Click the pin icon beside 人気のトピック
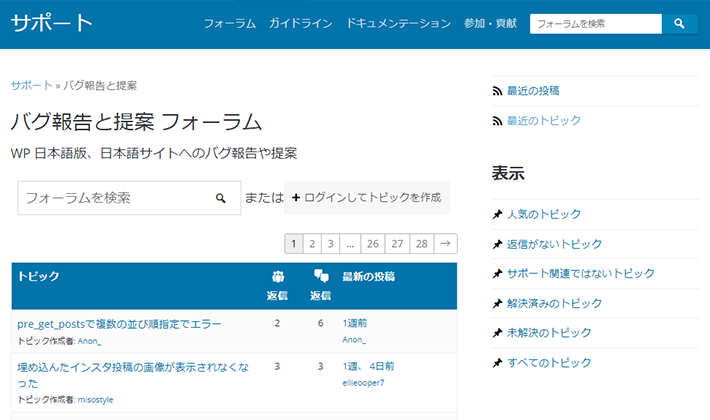The image size is (710, 420). pyautogui.click(x=497, y=214)
